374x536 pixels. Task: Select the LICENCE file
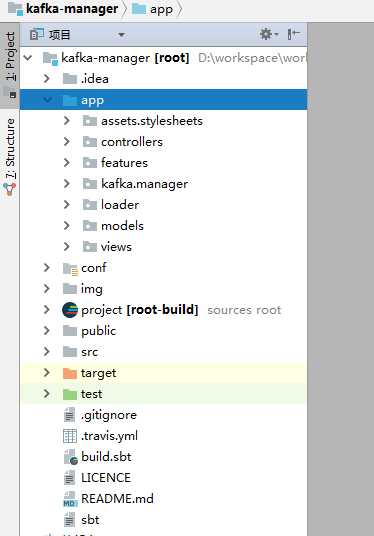pyautogui.click(x=106, y=478)
